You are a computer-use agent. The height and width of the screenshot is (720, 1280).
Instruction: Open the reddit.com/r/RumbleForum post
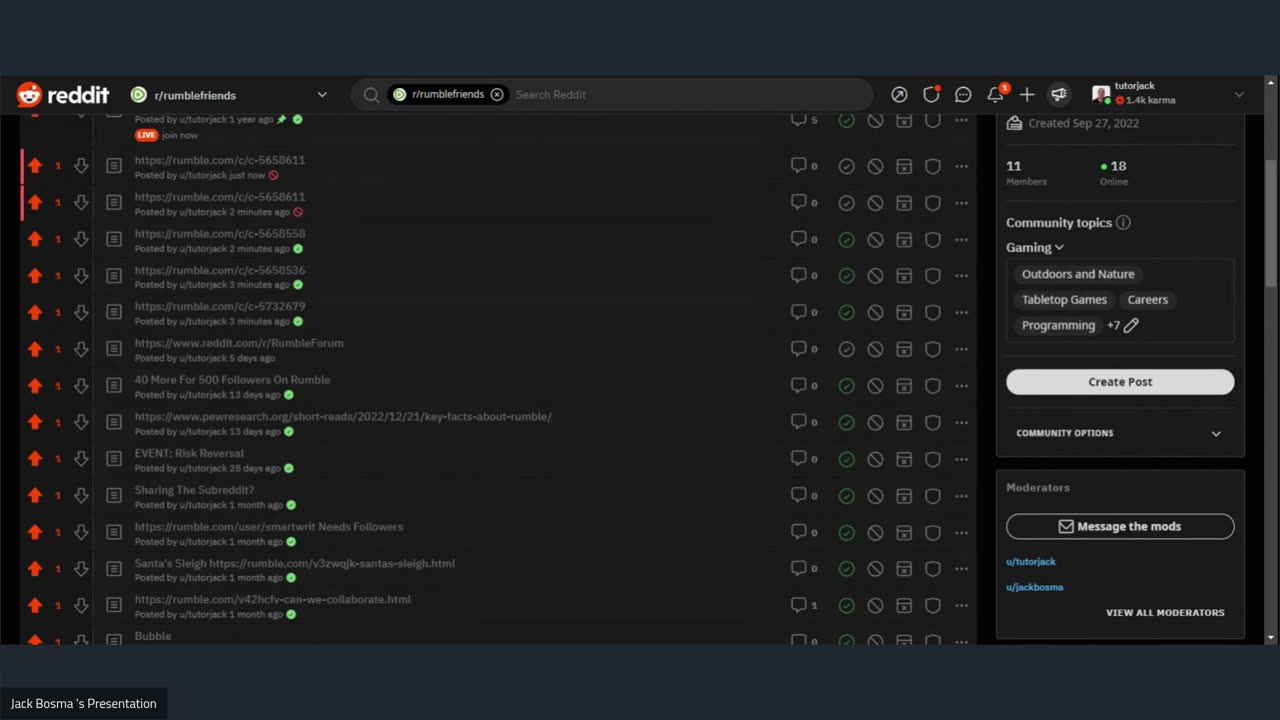(x=239, y=343)
